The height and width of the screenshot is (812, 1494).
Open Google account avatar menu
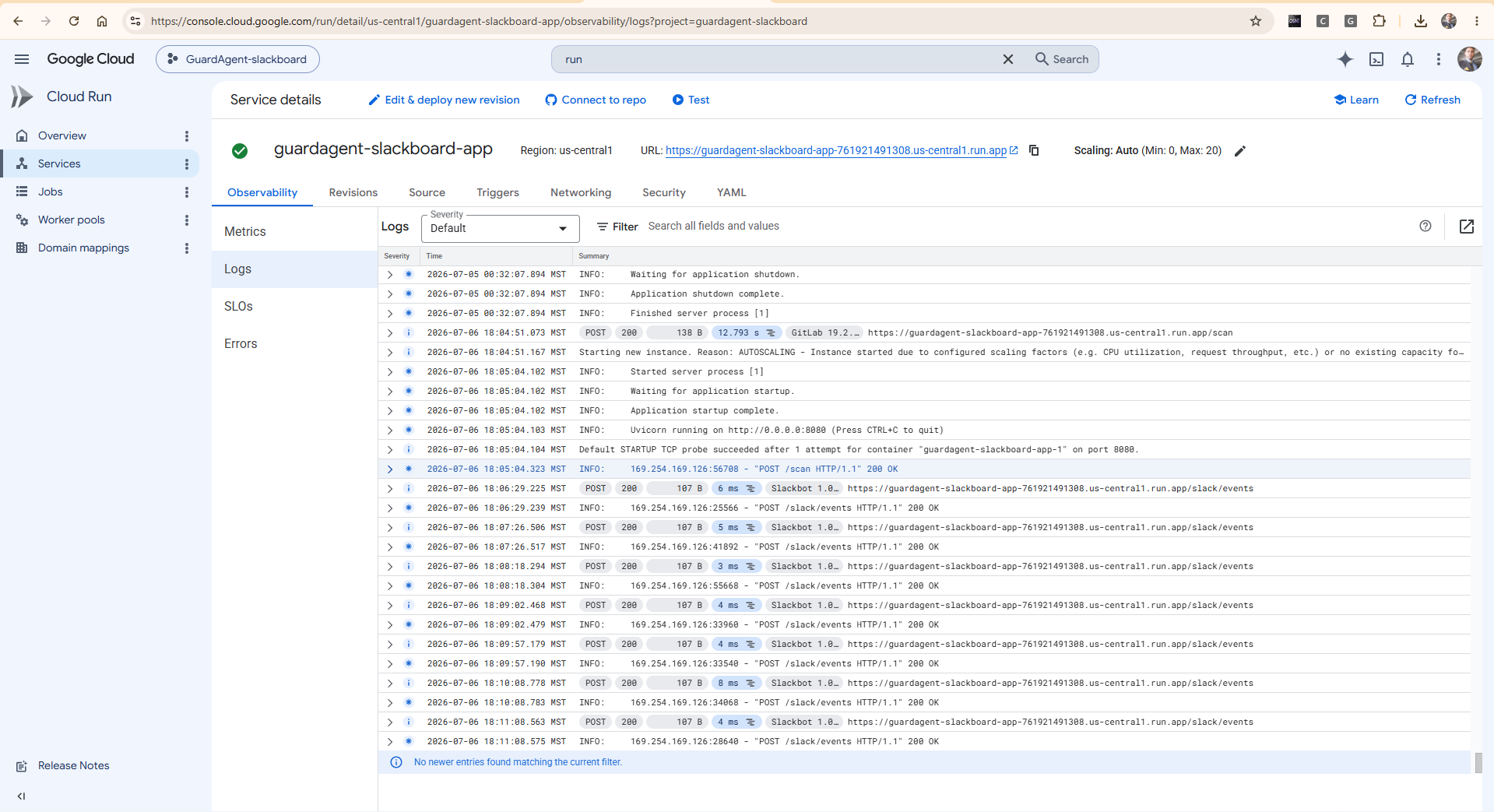pos(1470,59)
